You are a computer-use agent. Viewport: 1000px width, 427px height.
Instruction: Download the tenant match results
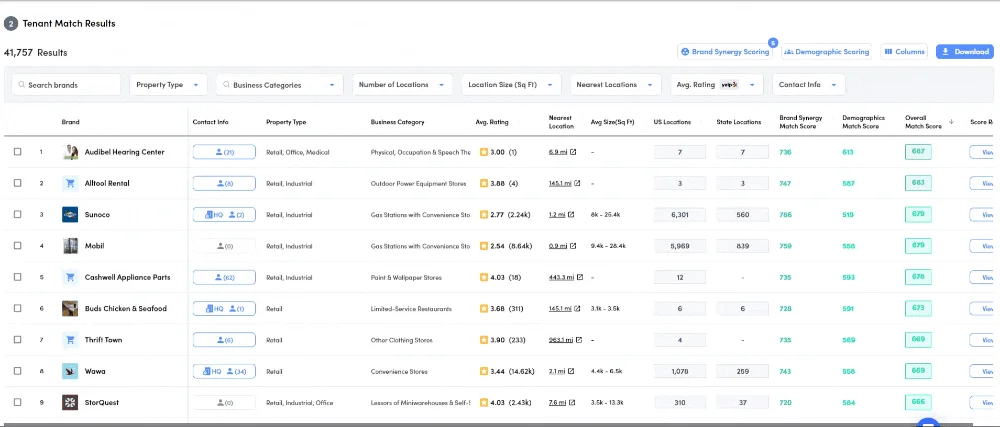point(965,52)
